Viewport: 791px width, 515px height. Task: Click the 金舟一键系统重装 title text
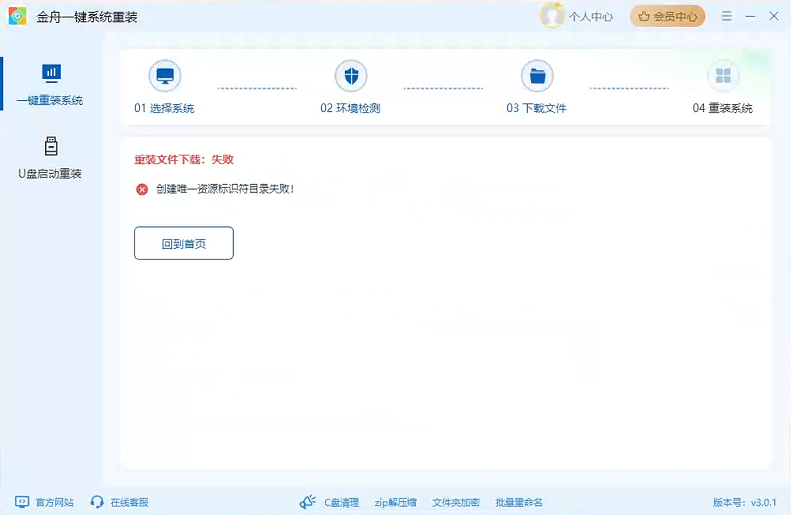coord(87,17)
